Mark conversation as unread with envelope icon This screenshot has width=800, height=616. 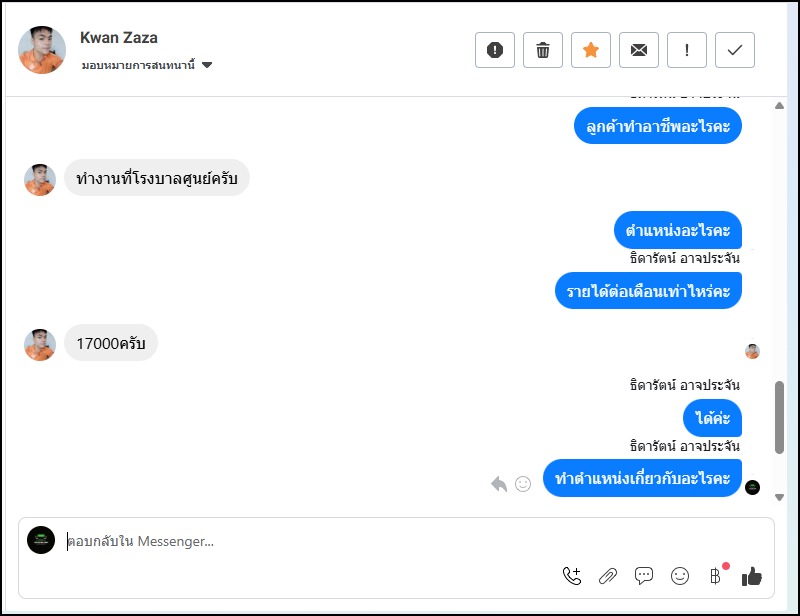pos(639,50)
